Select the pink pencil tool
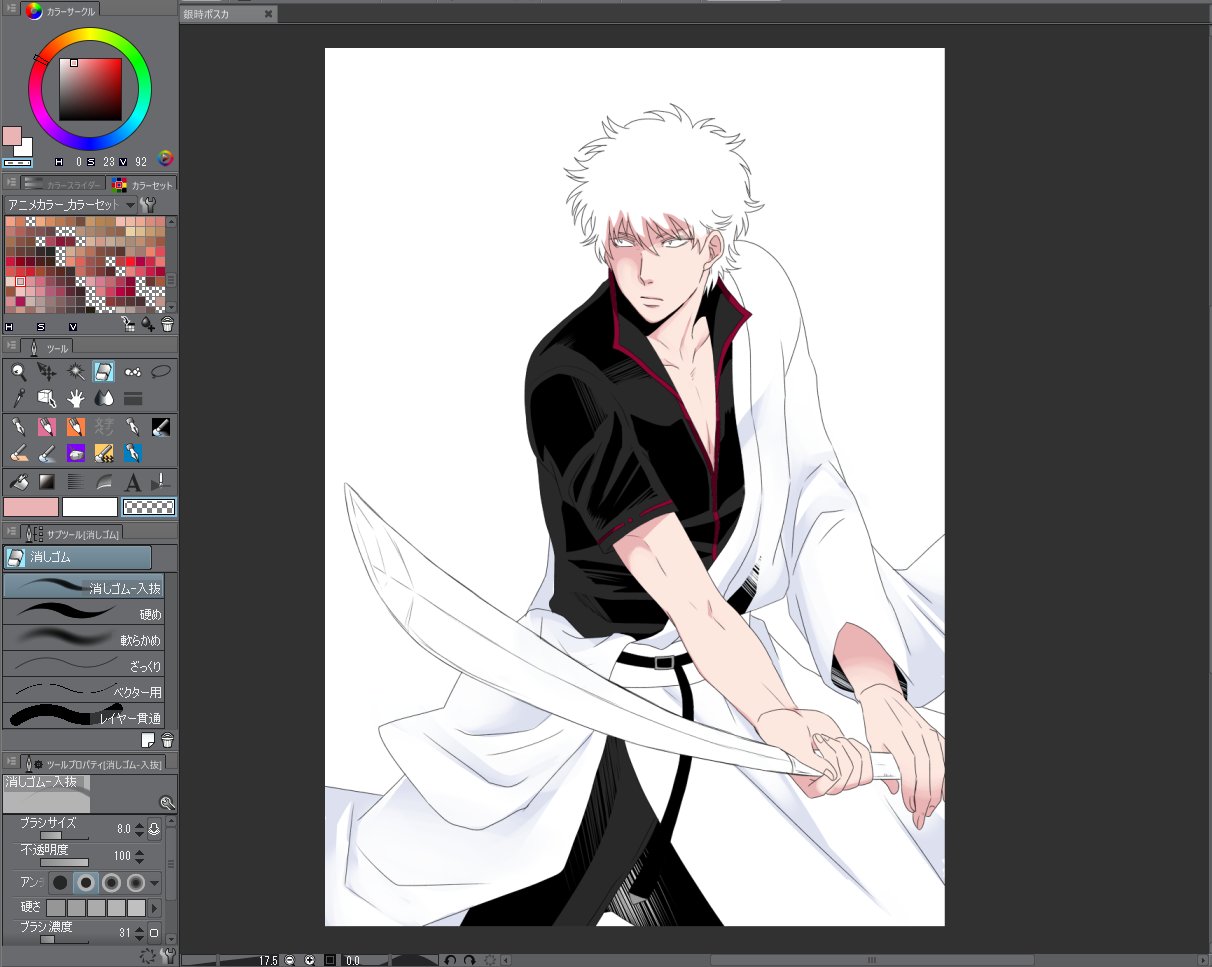 (46, 427)
